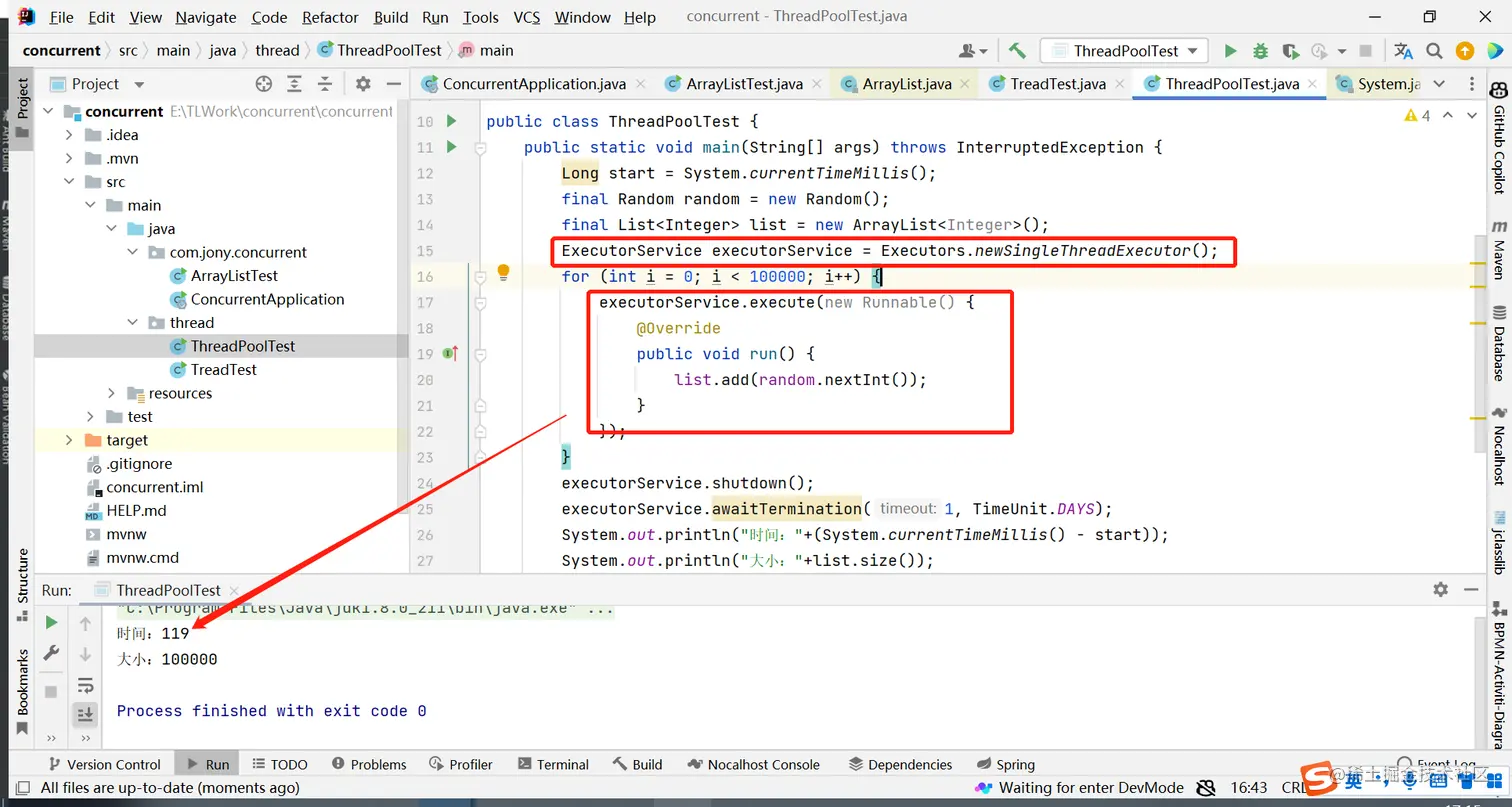The height and width of the screenshot is (807, 1512).
Task: Open the Refactor menu
Action: pos(330,17)
